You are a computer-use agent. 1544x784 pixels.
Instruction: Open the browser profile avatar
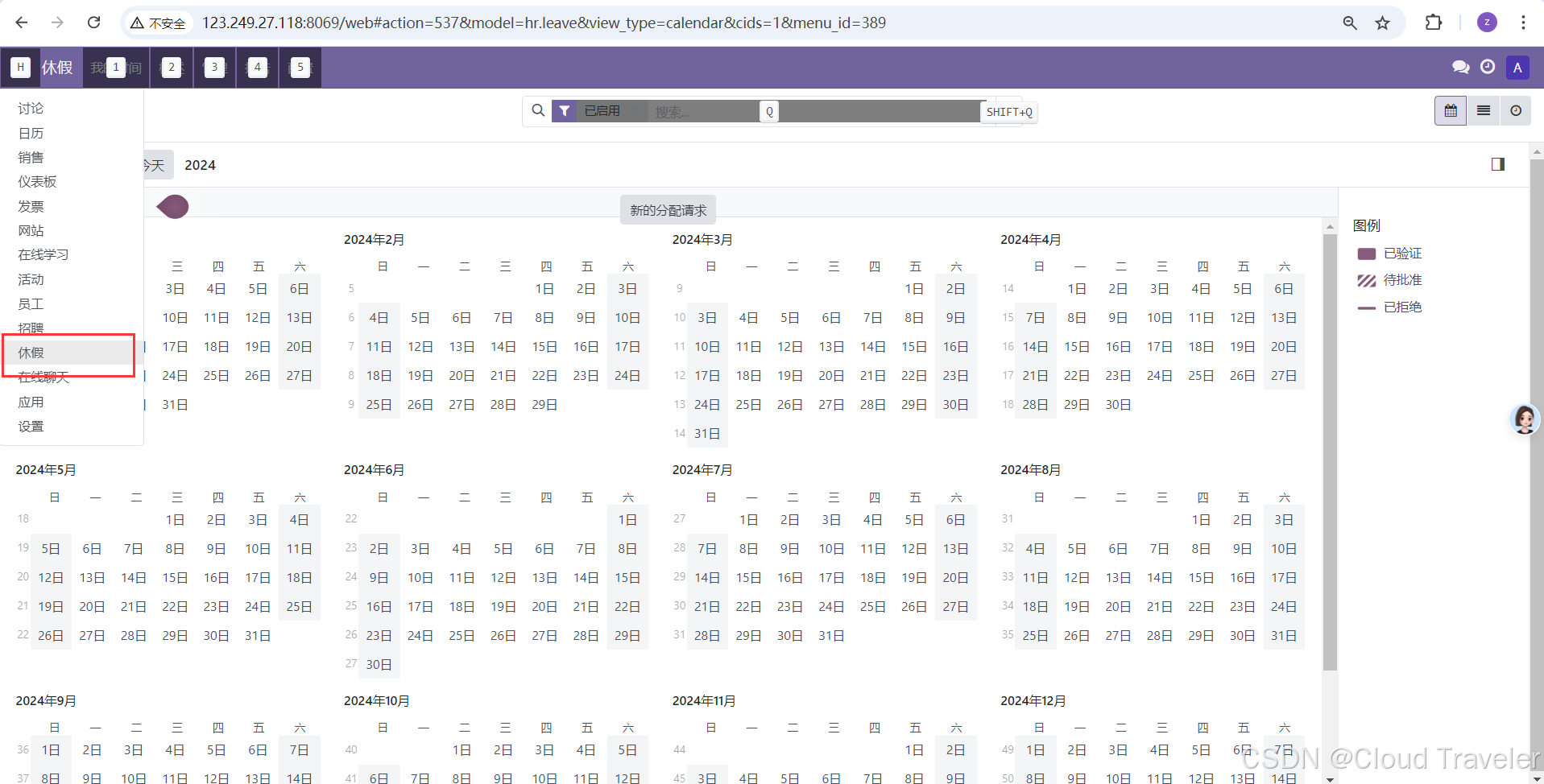click(x=1487, y=23)
